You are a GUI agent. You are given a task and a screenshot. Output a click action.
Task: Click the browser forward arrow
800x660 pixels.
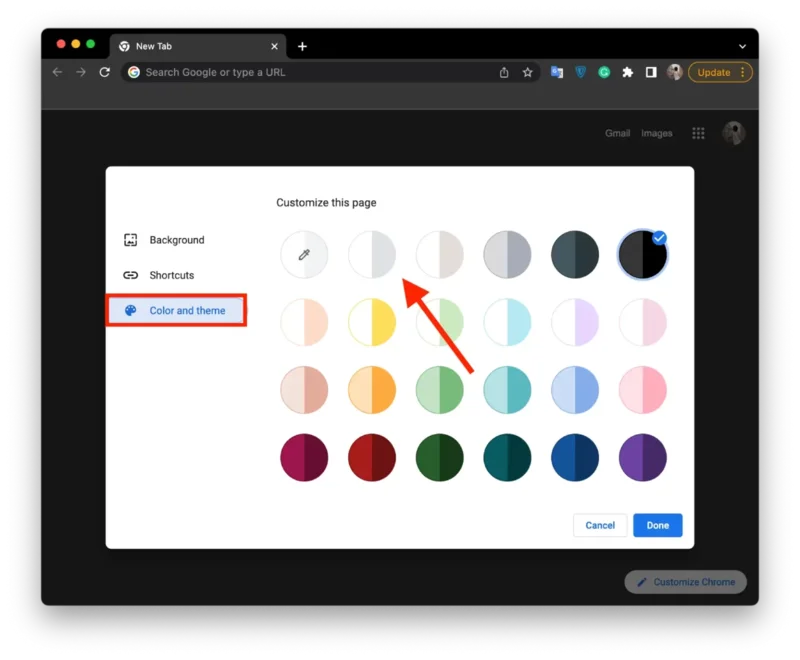81,72
